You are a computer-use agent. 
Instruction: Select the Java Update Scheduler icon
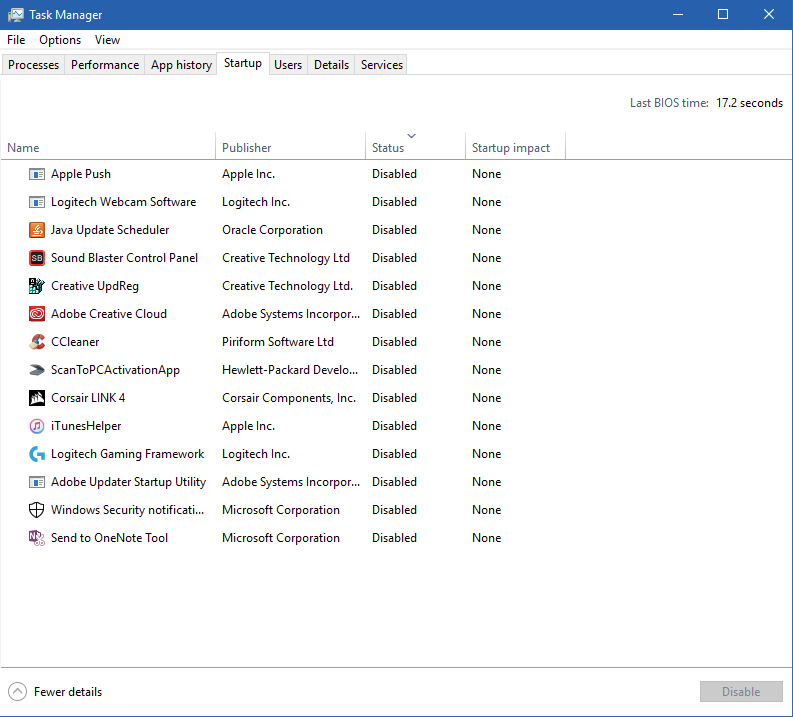click(x=36, y=230)
